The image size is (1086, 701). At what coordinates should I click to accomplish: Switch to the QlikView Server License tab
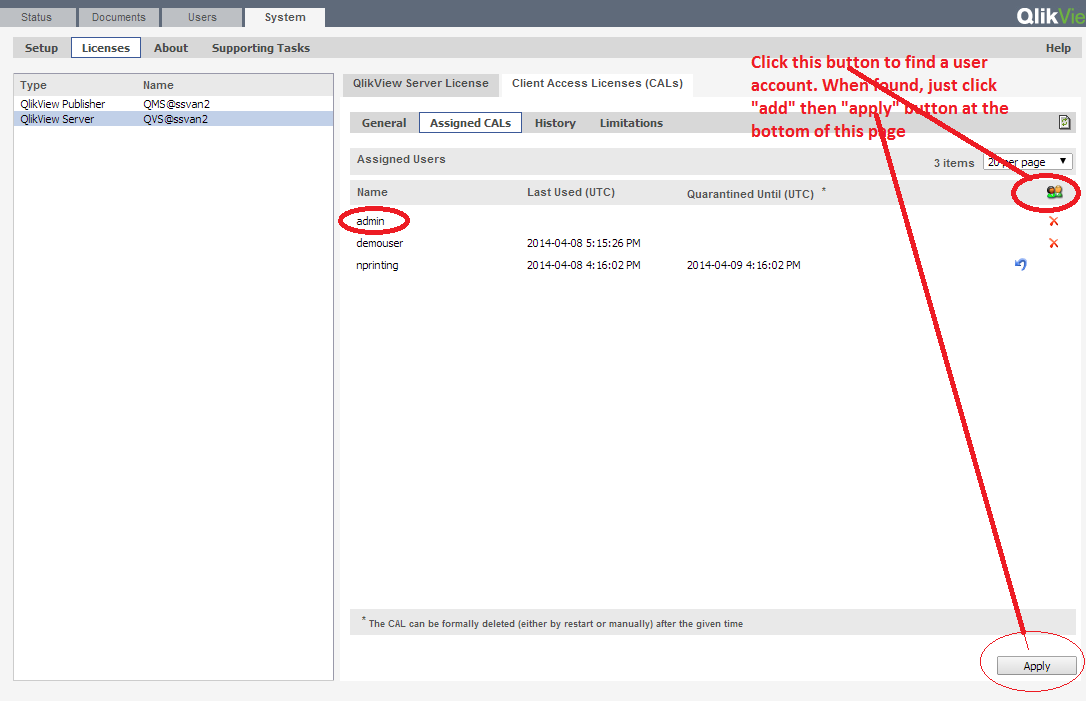[420, 84]
